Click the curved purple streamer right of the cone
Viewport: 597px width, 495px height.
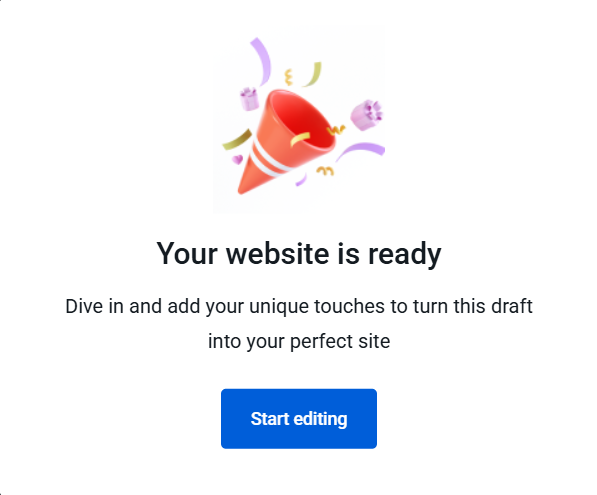[x=360, y=152]
